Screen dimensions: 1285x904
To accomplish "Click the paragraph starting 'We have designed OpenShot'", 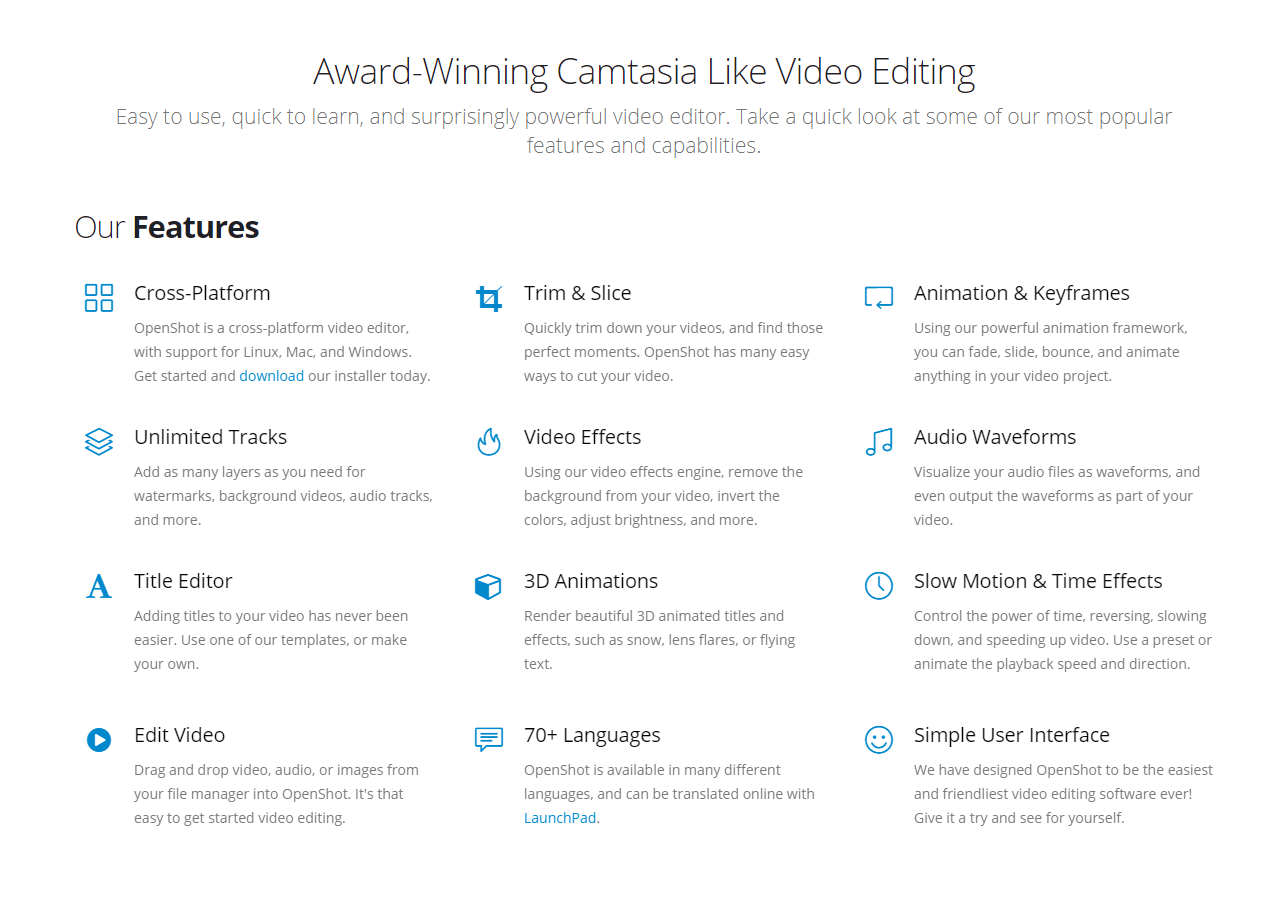I will coord(1064,794).
